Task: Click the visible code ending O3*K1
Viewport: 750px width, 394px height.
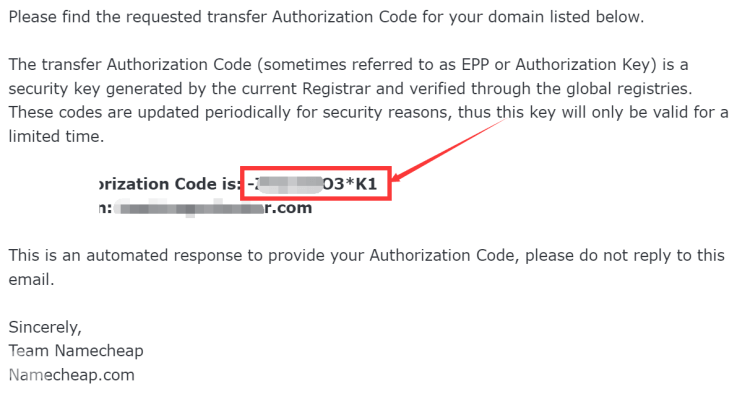Action: point(350,184)
